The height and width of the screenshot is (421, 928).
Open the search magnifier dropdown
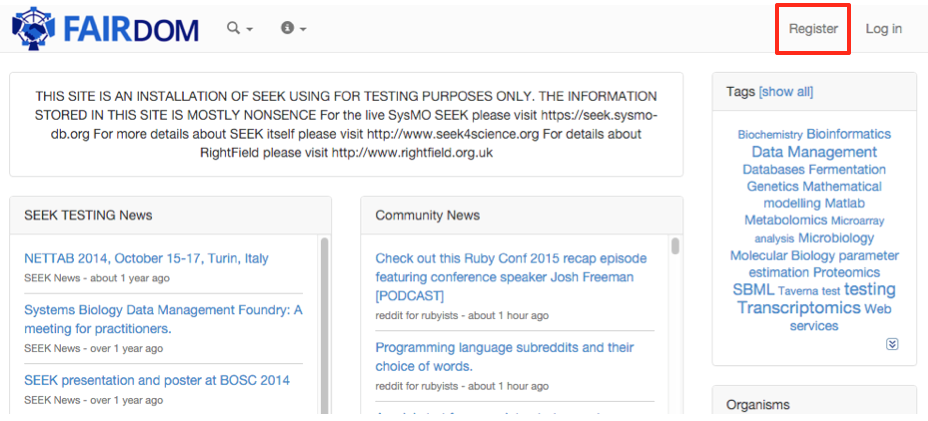(x=239, y=29)
